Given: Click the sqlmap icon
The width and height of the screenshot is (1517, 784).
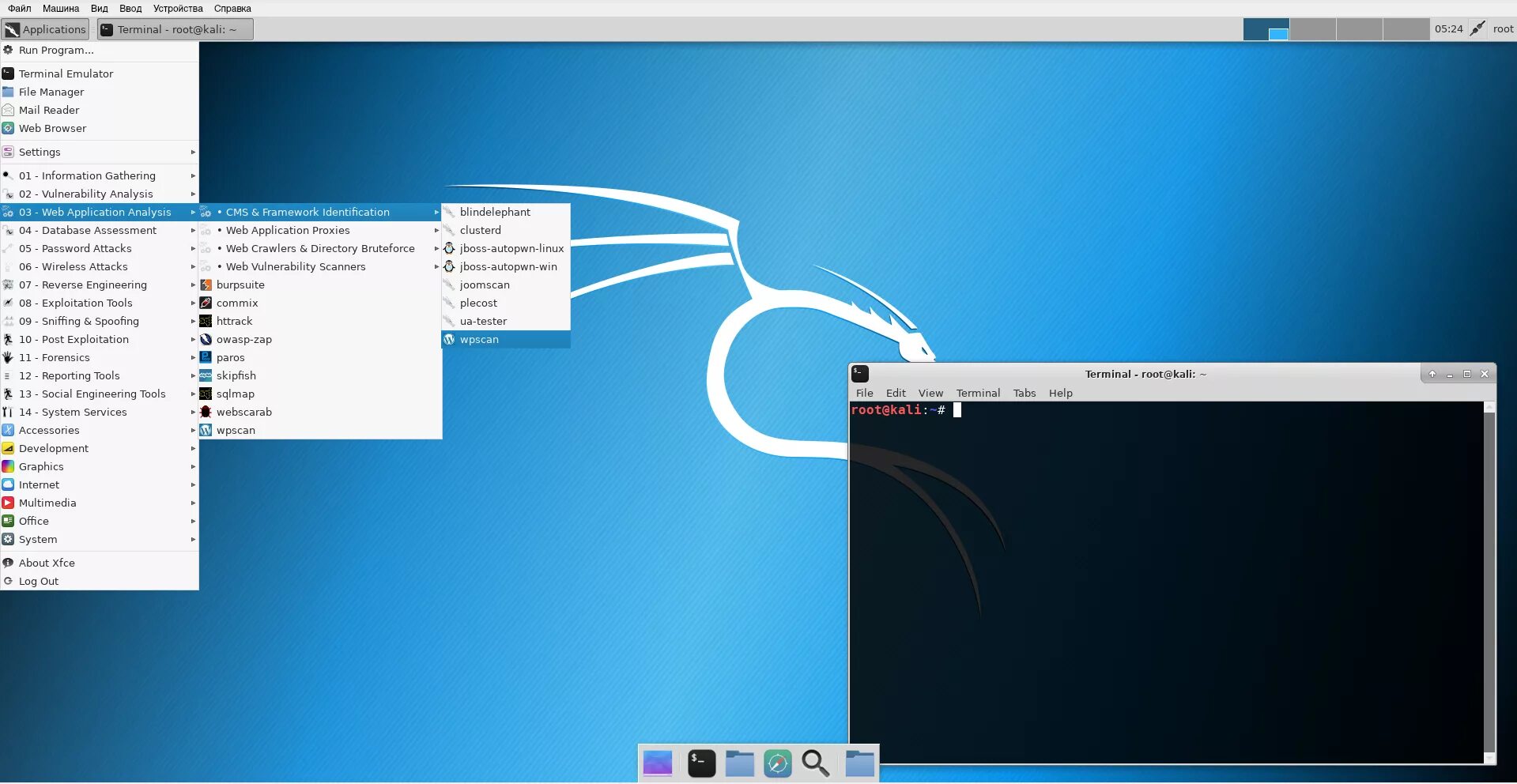Looking at the screenshot, I should coord(206,394).
